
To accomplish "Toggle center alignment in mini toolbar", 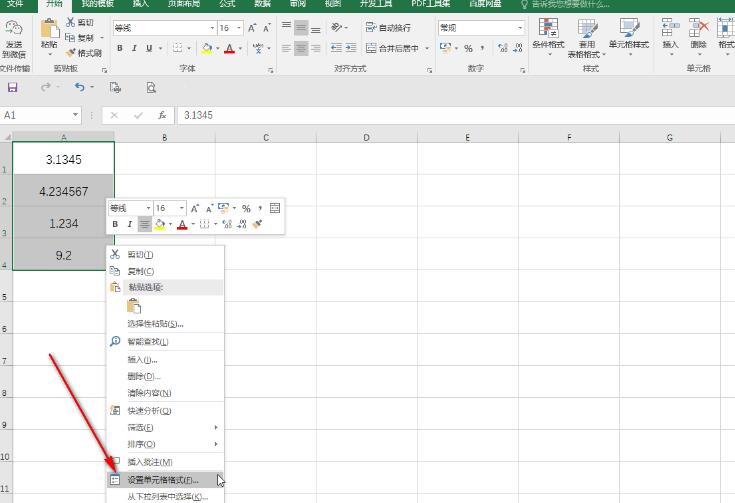I will pos(144,224).
